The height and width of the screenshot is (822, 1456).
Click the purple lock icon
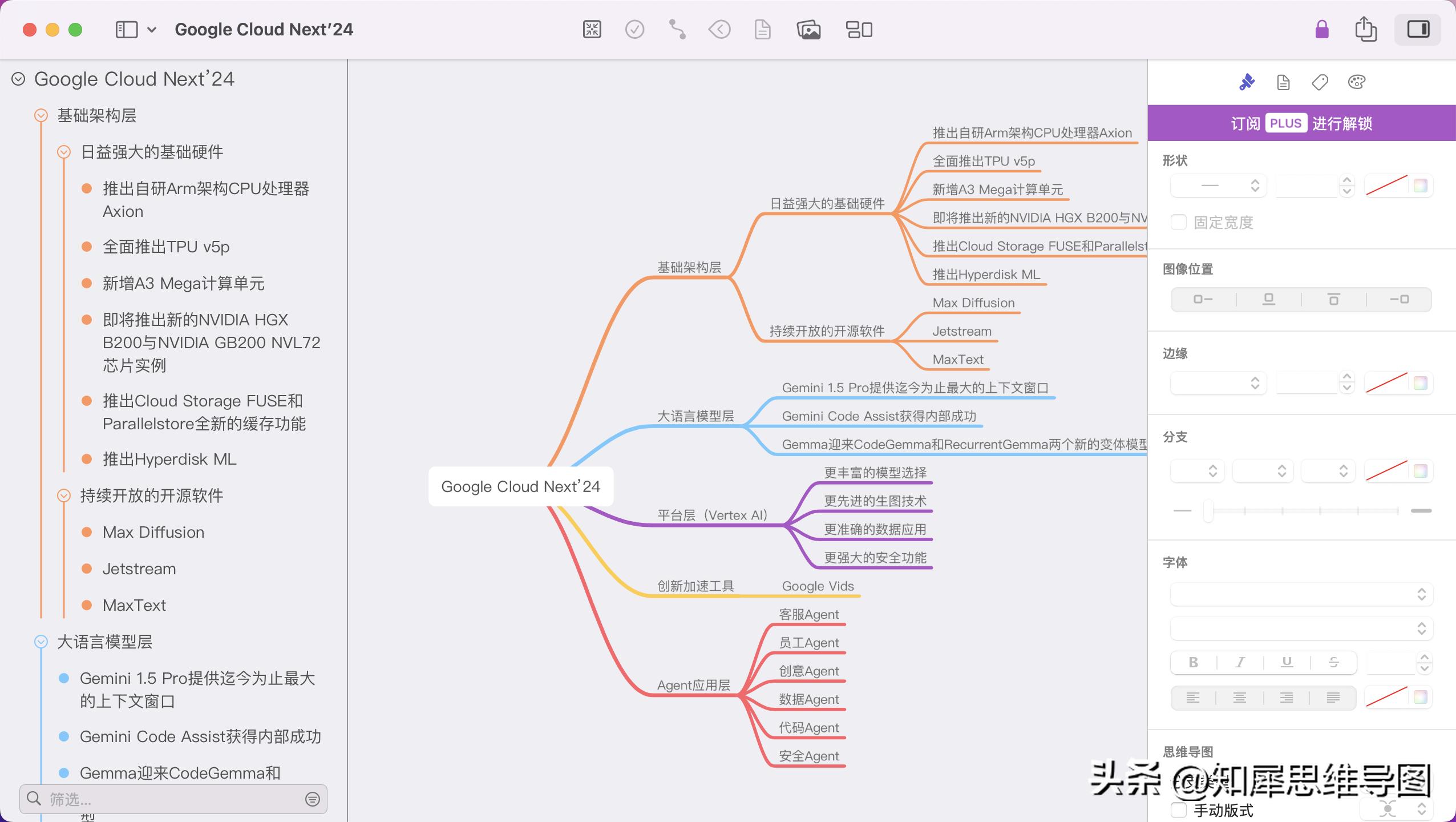click(1322, 29)
